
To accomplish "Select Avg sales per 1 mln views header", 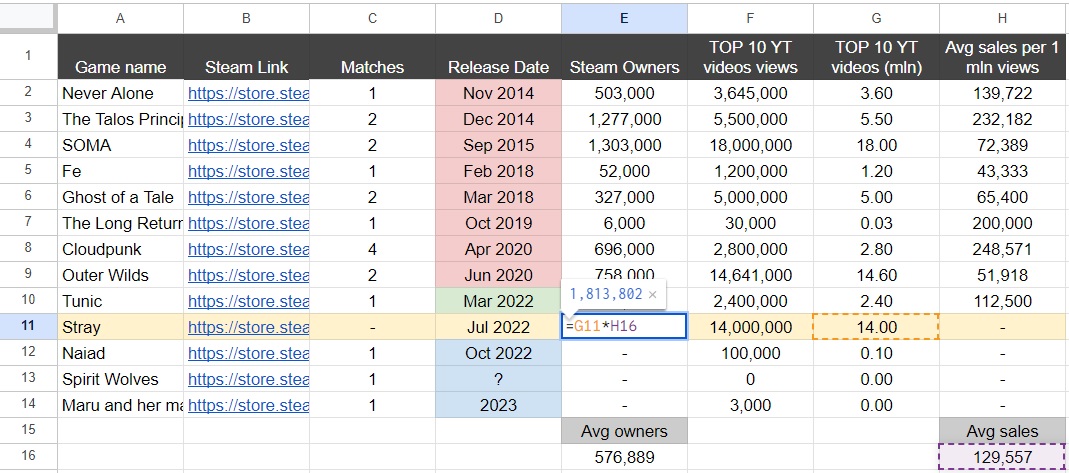I will [1004, 57].
